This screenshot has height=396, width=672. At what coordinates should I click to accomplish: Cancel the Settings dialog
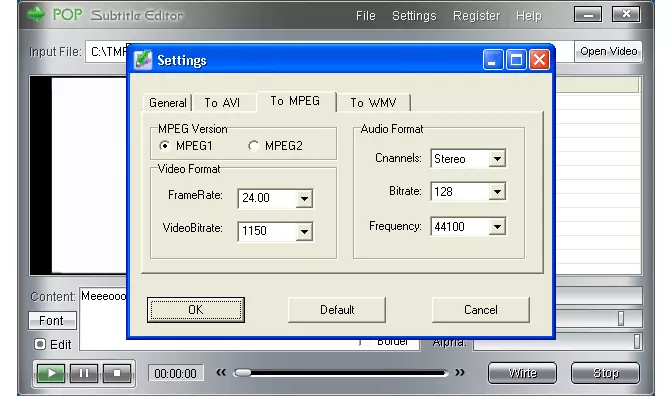point(481,310)
